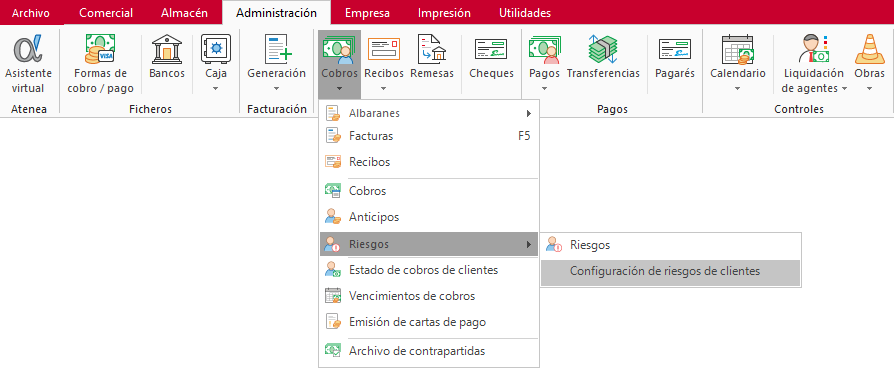Open Formas de cobro / pago icon

pos(100,49)
